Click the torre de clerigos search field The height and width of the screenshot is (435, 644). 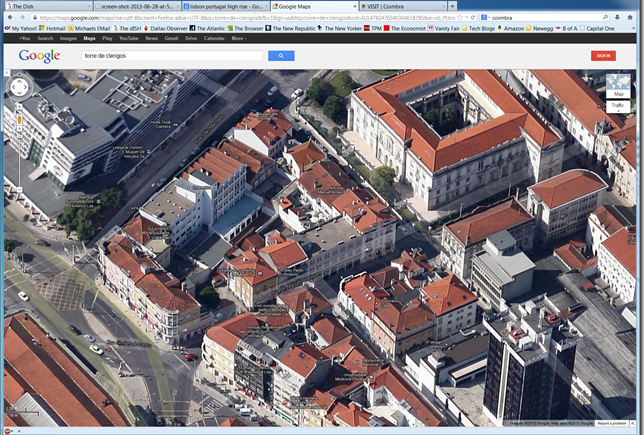coord(170,56)
